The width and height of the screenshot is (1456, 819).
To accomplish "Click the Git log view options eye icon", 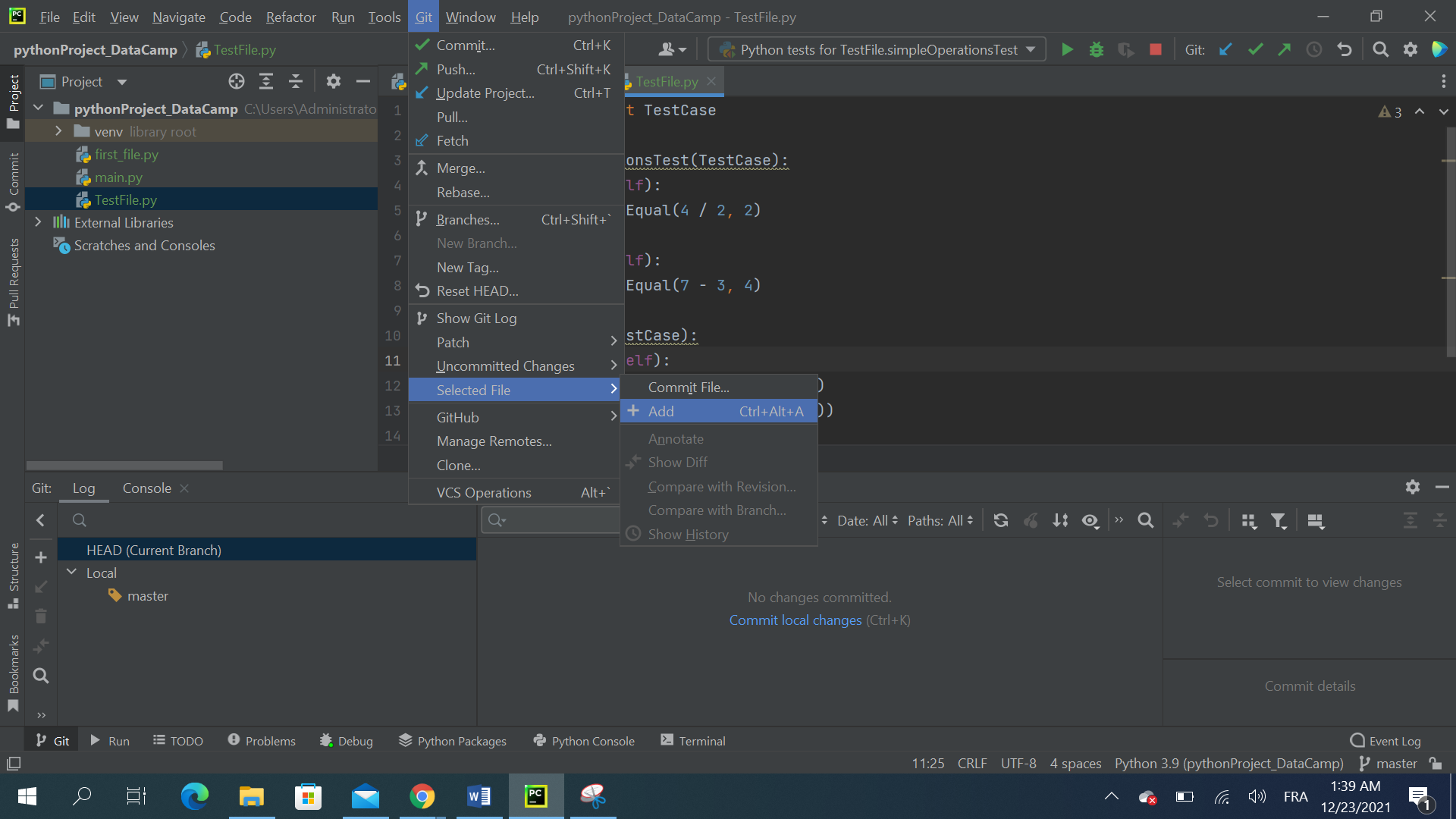I will click(x=1090, y=521).
